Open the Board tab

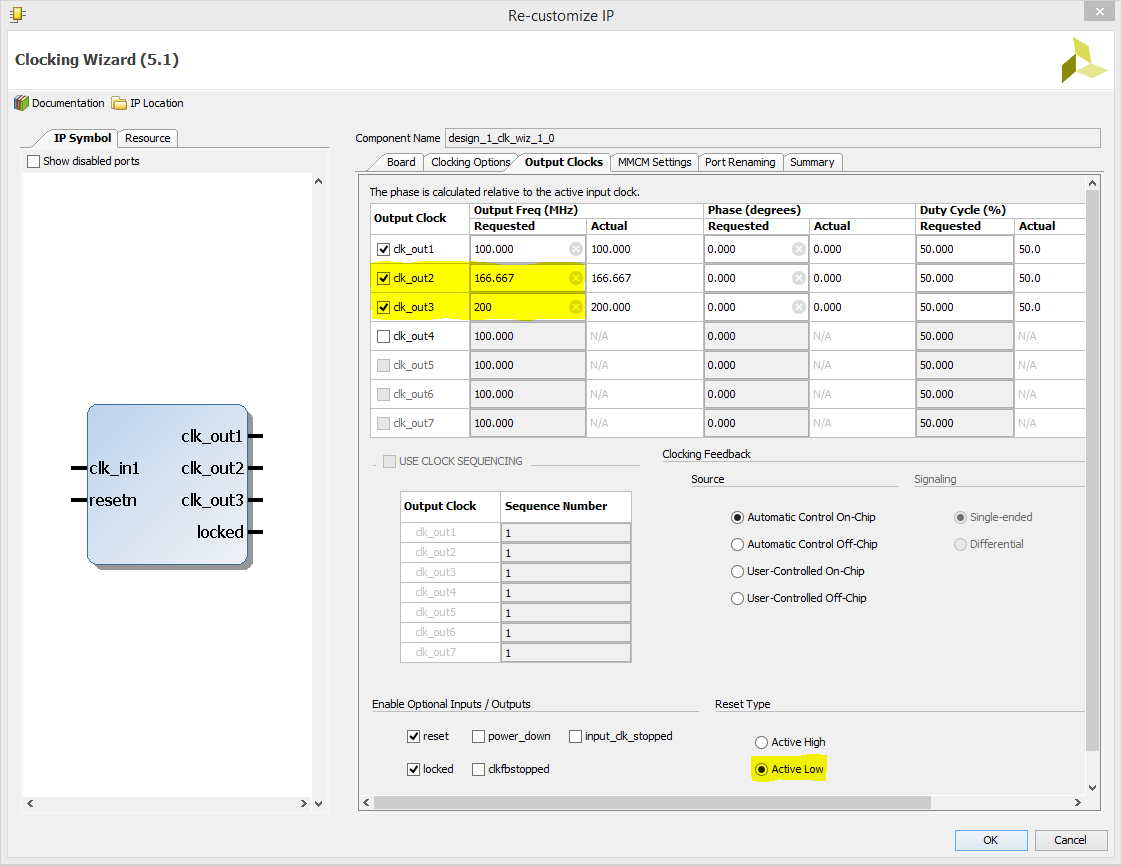click(x=401, y=162)
